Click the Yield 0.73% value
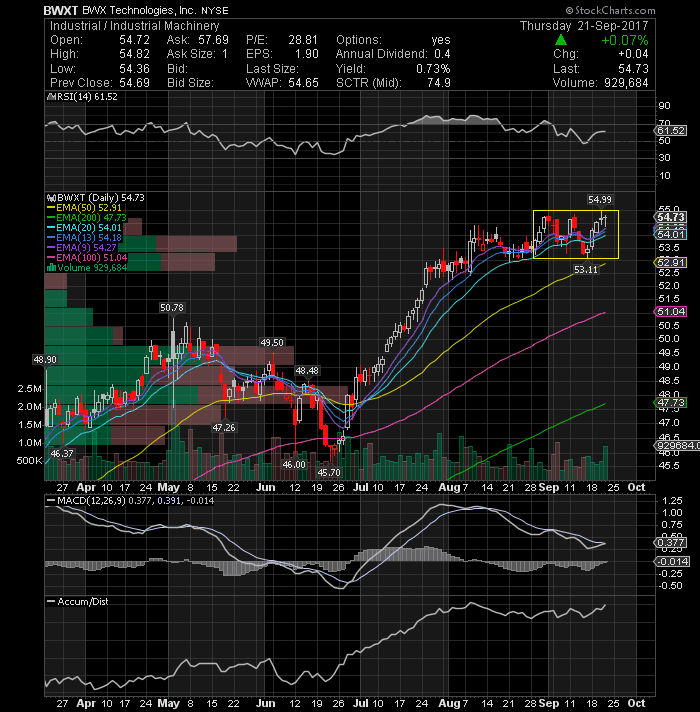The image size is (700, 712). (434, 69)
